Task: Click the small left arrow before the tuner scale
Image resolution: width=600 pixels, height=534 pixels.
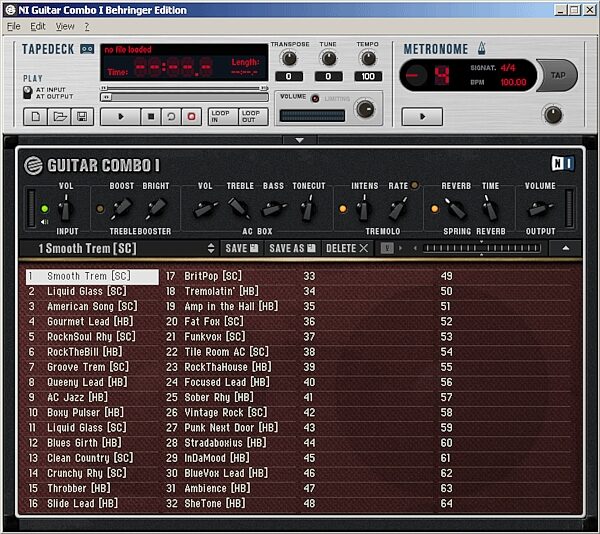Action: [x=415, y=248]
